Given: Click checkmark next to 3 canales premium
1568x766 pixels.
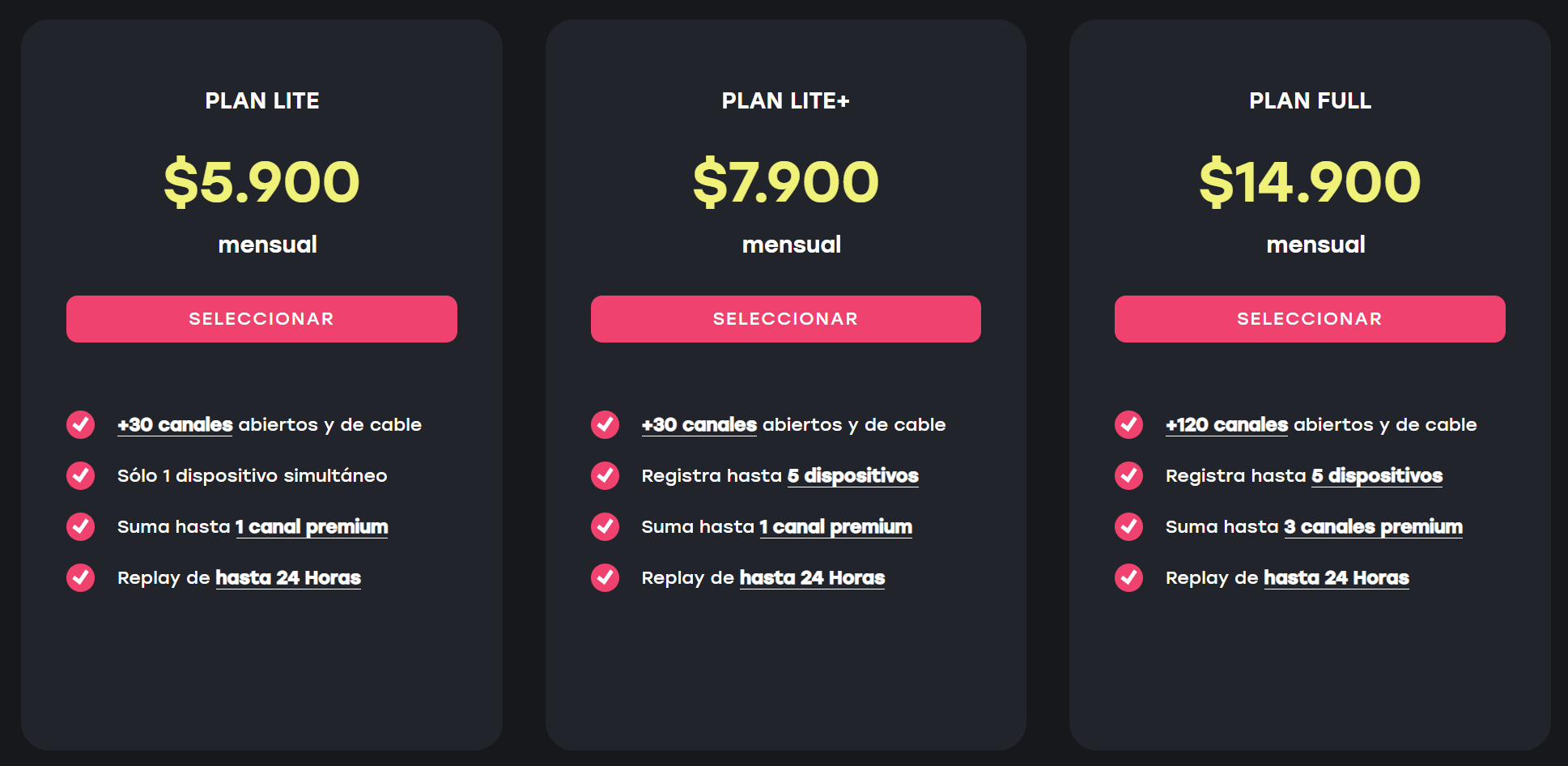Looking at the screenshot, I should click(x=1128, y=526).
